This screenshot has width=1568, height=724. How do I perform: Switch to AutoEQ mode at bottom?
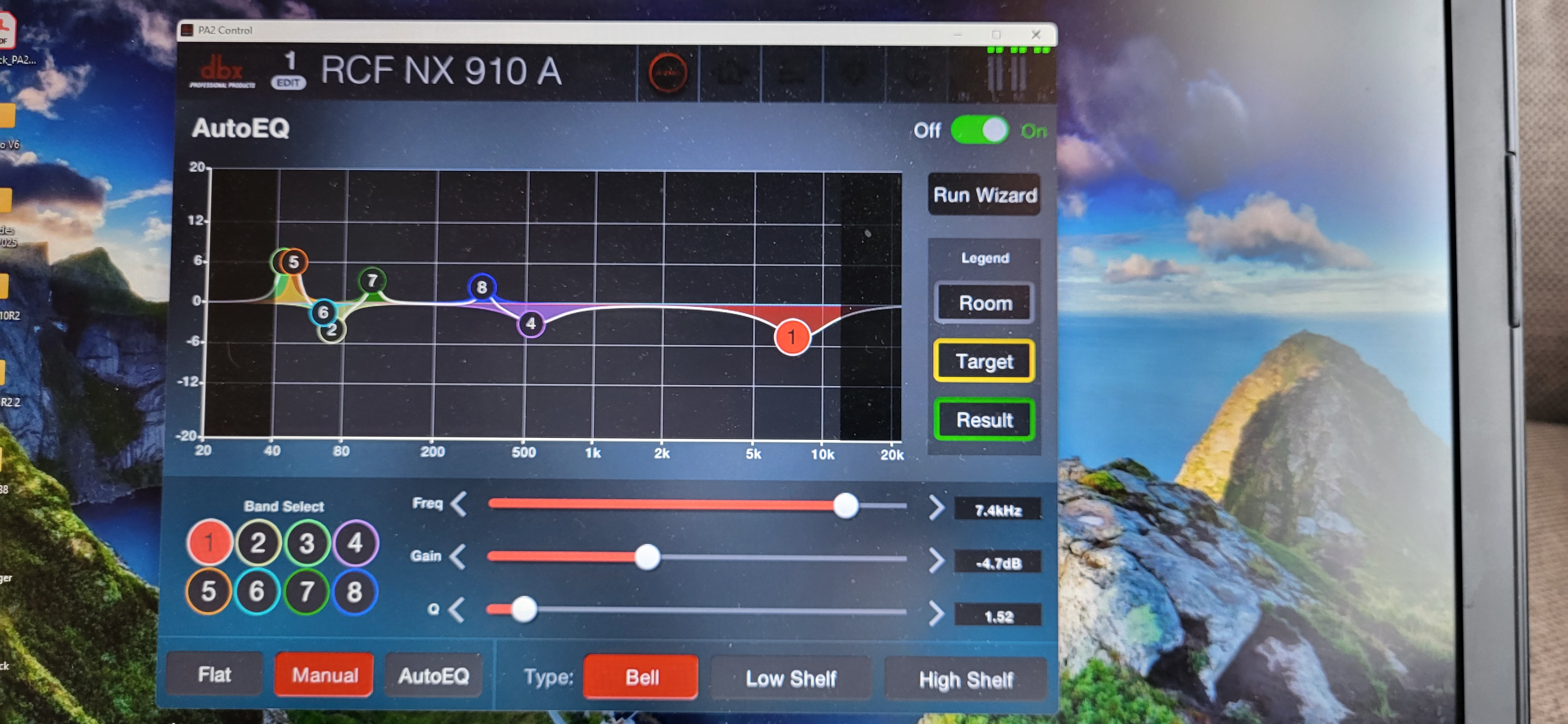434,675
